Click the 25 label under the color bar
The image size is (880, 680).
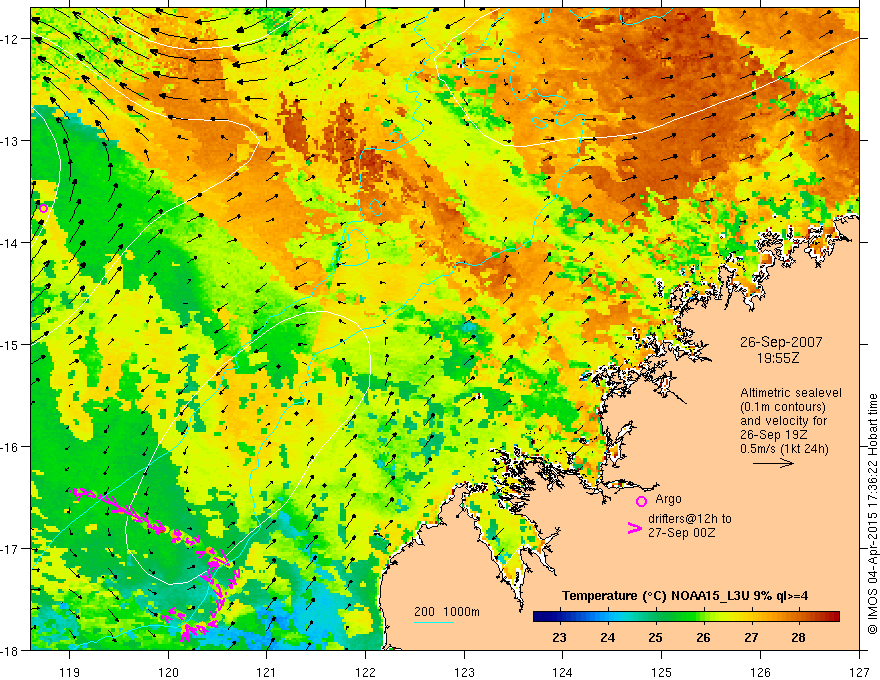tap(655, 637)
